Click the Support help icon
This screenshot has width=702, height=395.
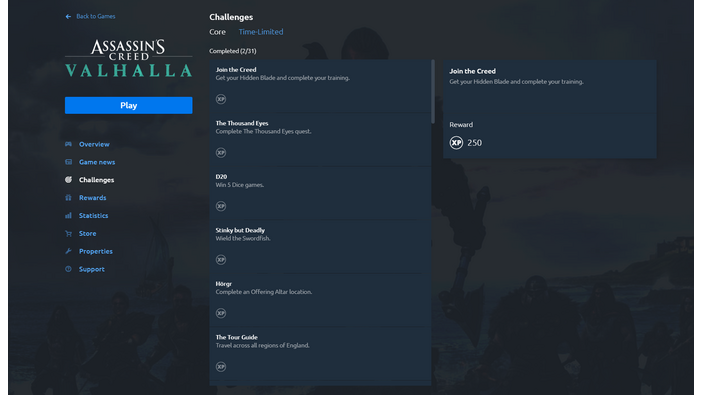68,269
